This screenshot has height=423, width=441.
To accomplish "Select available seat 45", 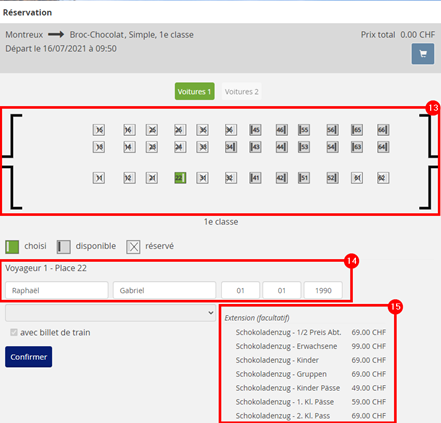I will [255, 130].
